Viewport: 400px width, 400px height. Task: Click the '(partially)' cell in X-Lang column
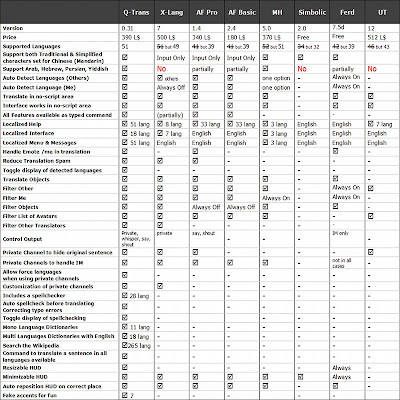tap(170, 115)
